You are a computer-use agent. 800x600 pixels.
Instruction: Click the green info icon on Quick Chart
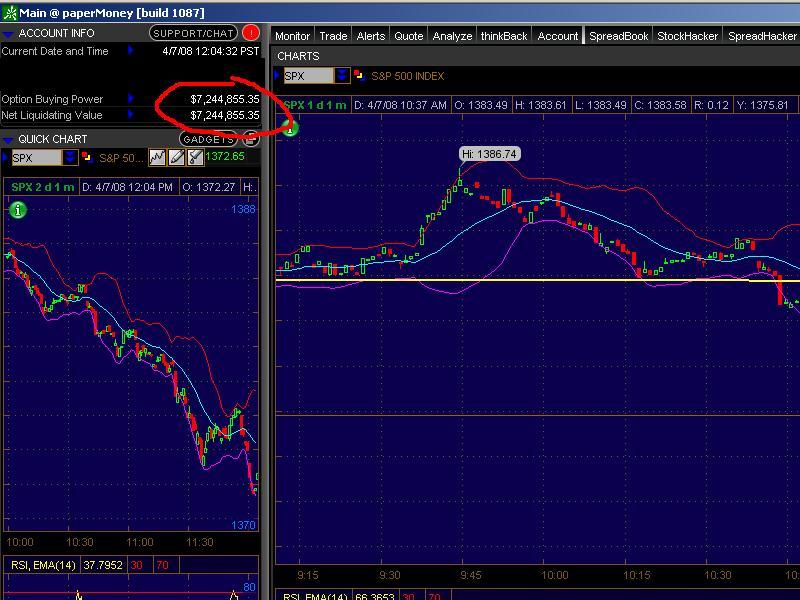(18, 209)
